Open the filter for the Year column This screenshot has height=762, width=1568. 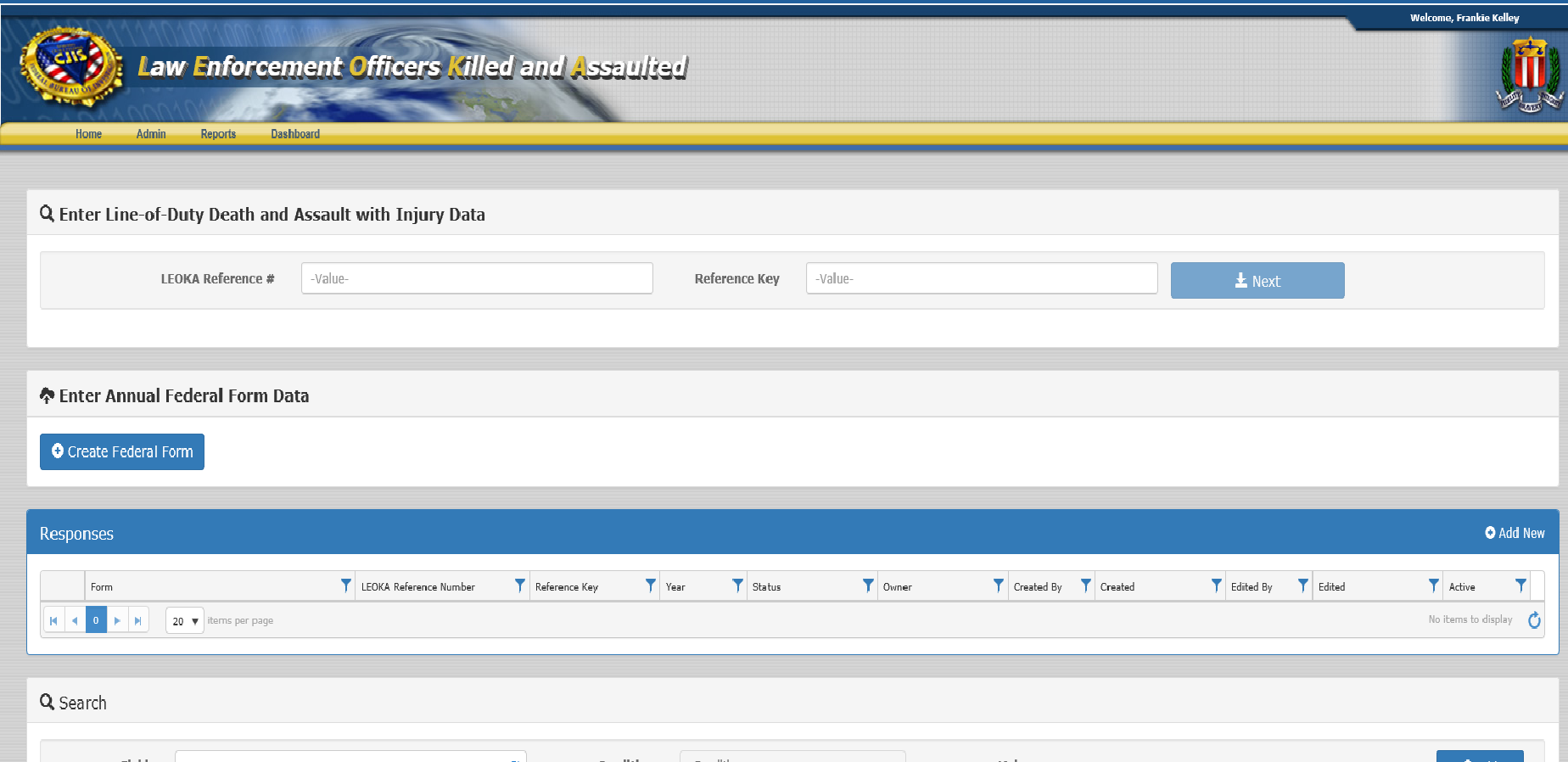738,586
